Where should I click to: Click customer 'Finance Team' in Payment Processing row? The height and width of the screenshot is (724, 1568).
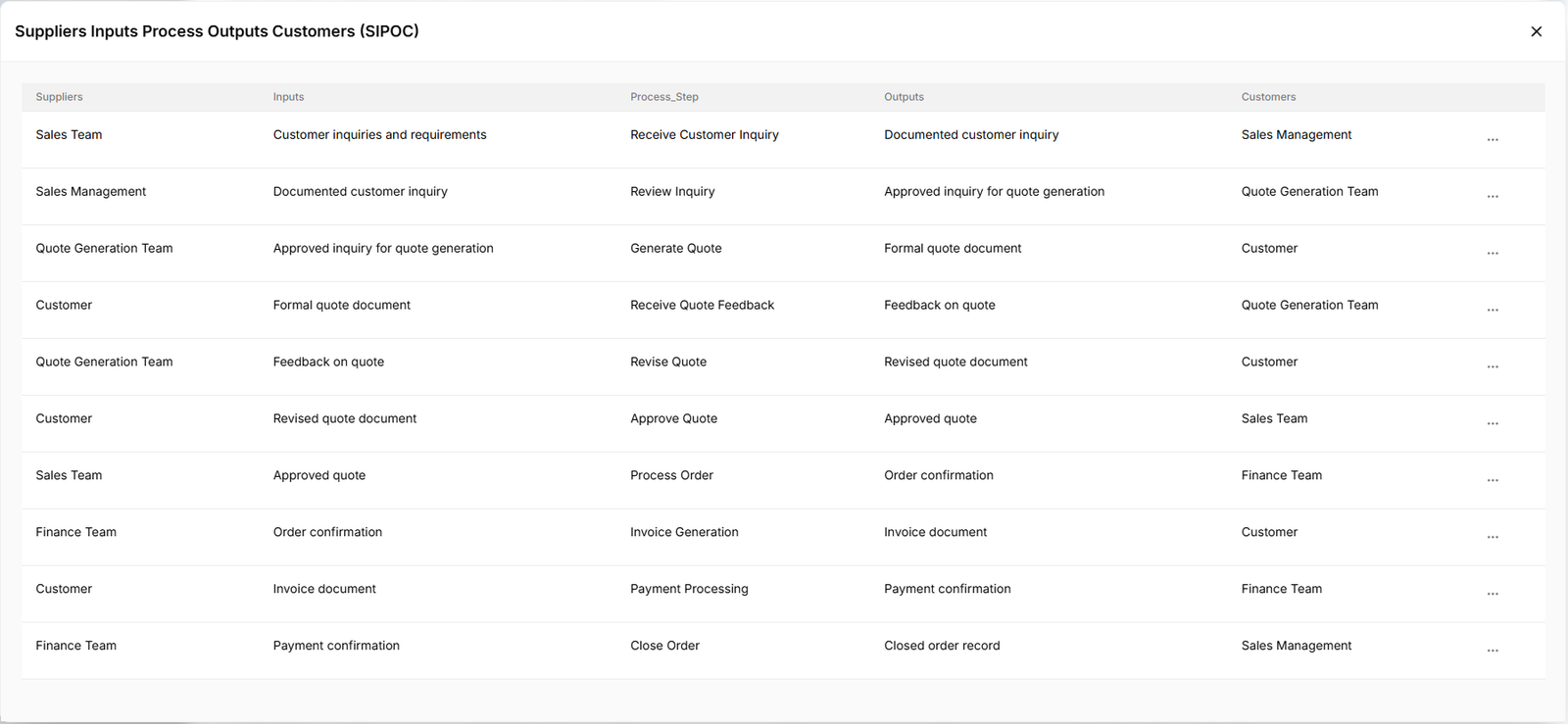coord(1281,590)
